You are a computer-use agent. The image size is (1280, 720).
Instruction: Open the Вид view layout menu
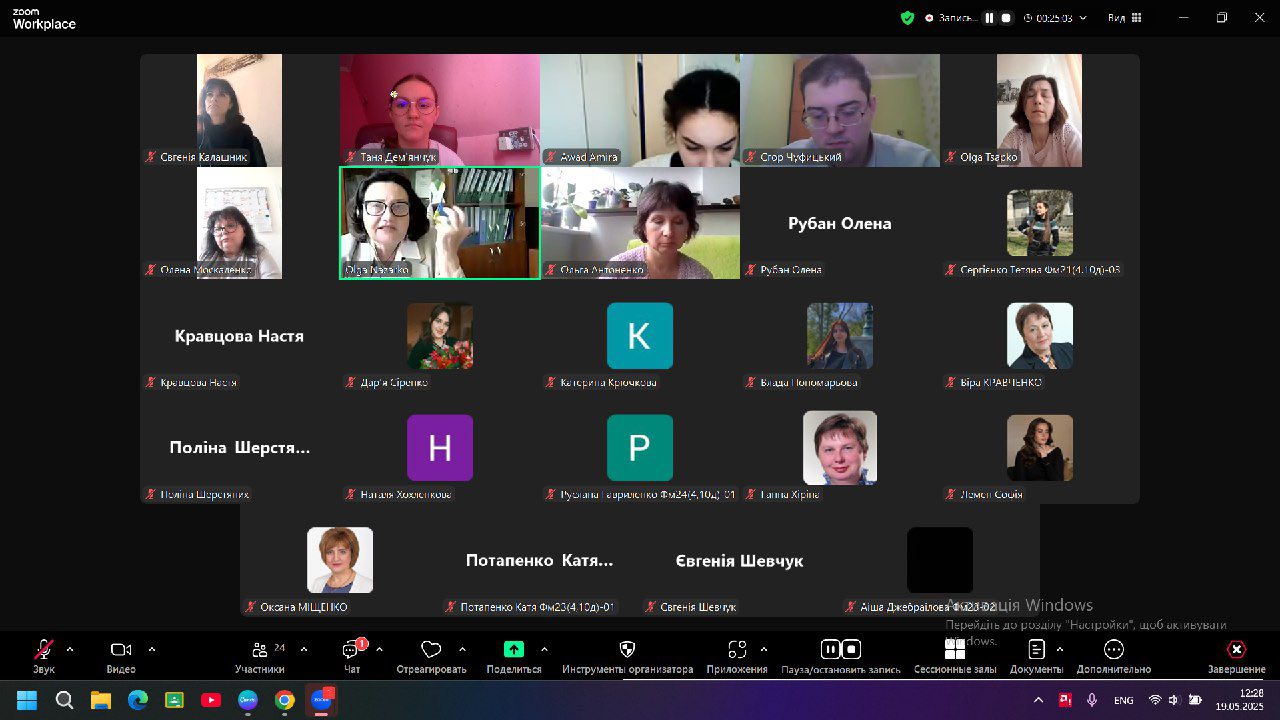coord(1124,18)
